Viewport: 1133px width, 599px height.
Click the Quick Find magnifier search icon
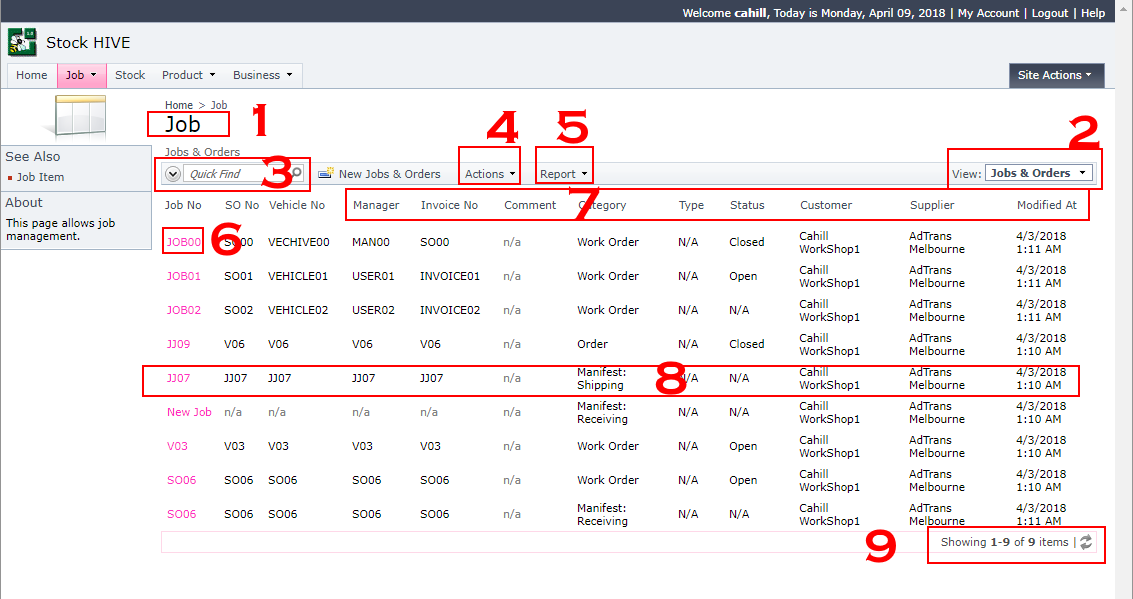(x=296, y=173)
